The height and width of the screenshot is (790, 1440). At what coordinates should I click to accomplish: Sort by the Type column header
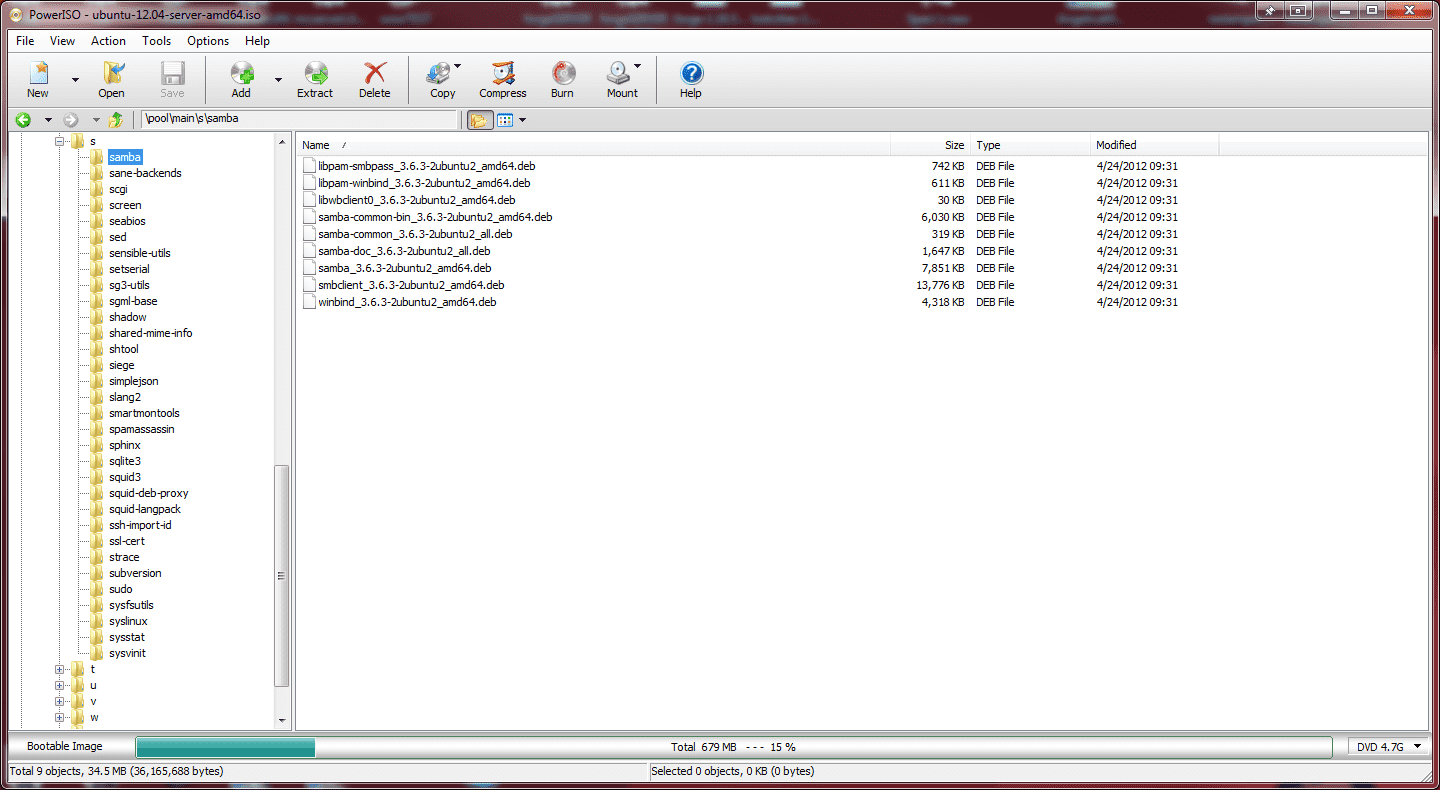[x=1030, y=145]
